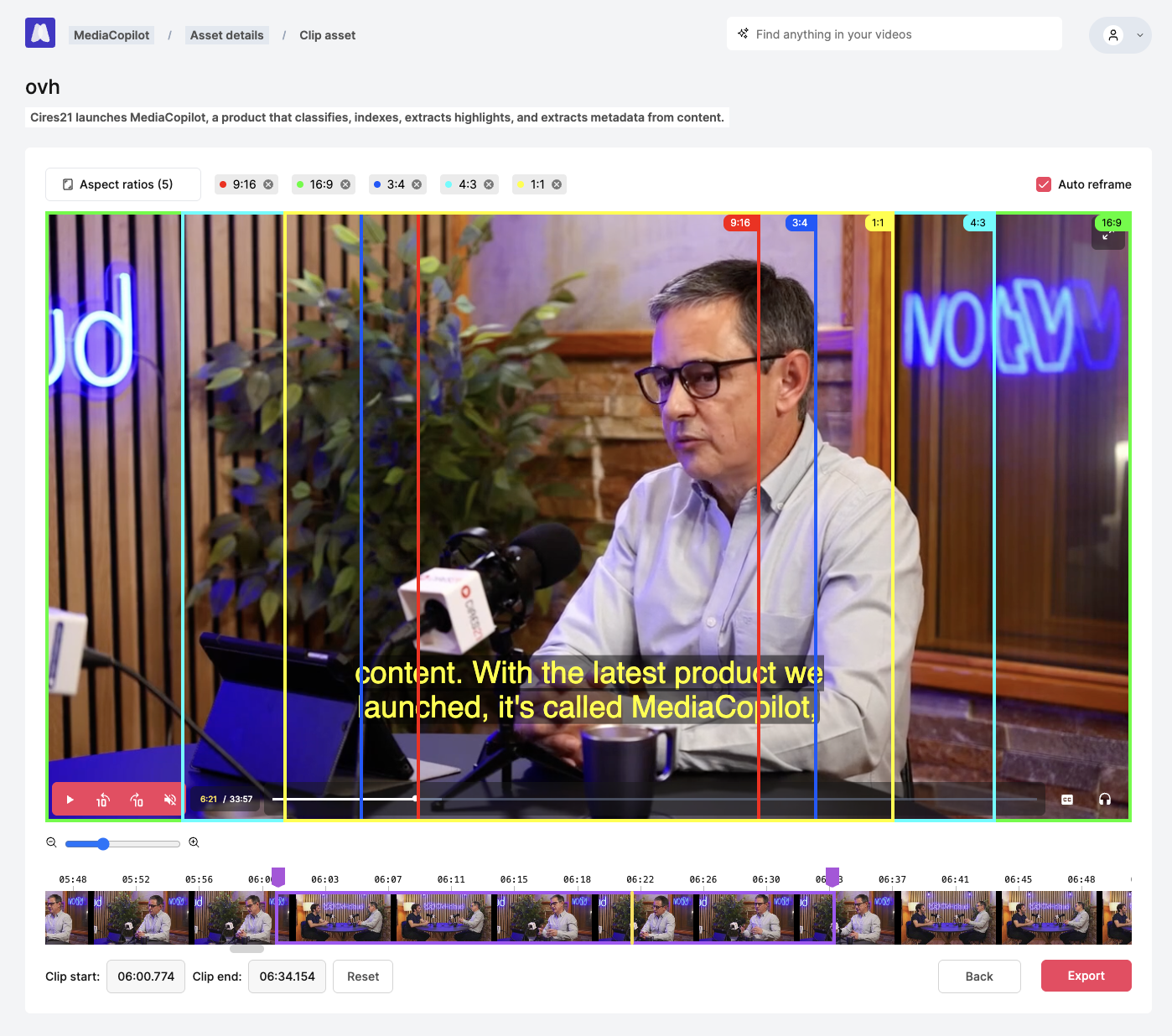Click the Clip start time field

(x=146, y=976)
